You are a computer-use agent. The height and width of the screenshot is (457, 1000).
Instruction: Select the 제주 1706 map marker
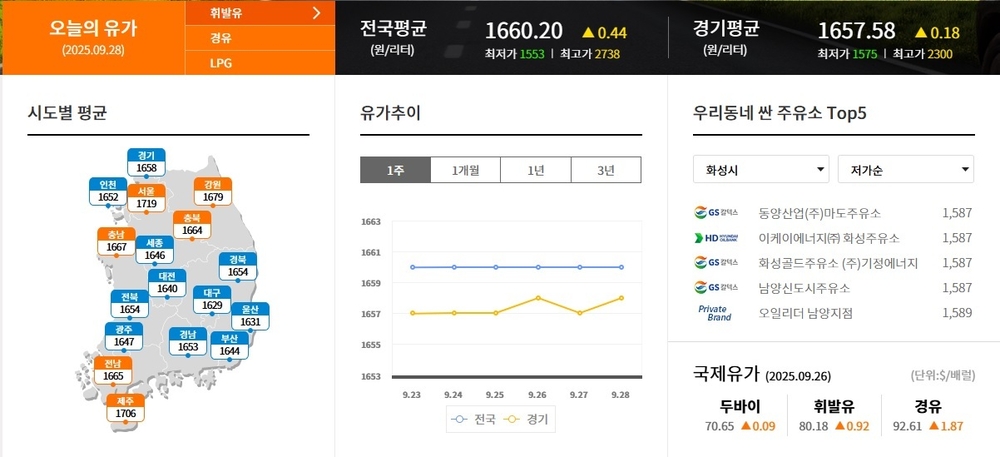125,407
